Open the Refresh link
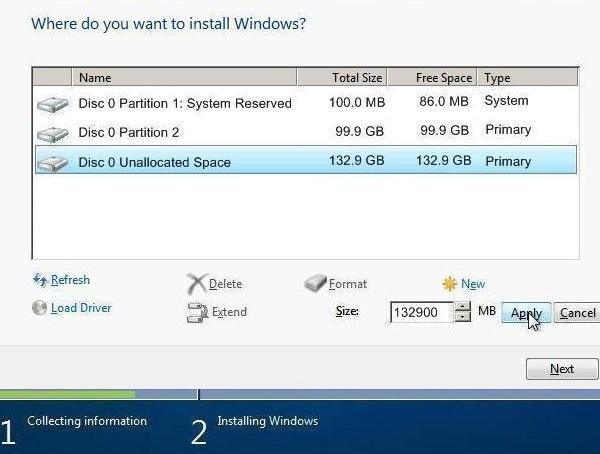The image size is (600, 454). click(70, 280)
